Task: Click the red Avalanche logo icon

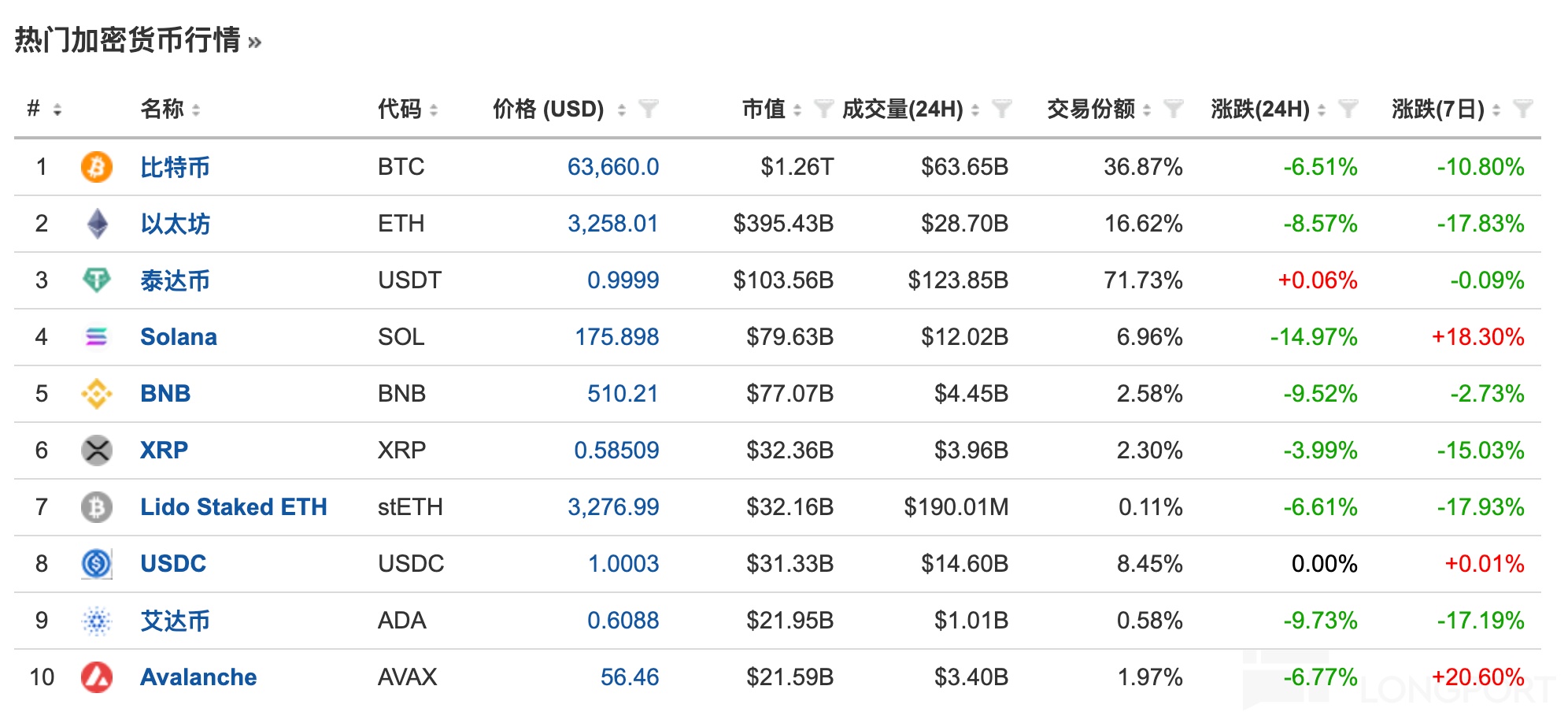Action: 96,677
